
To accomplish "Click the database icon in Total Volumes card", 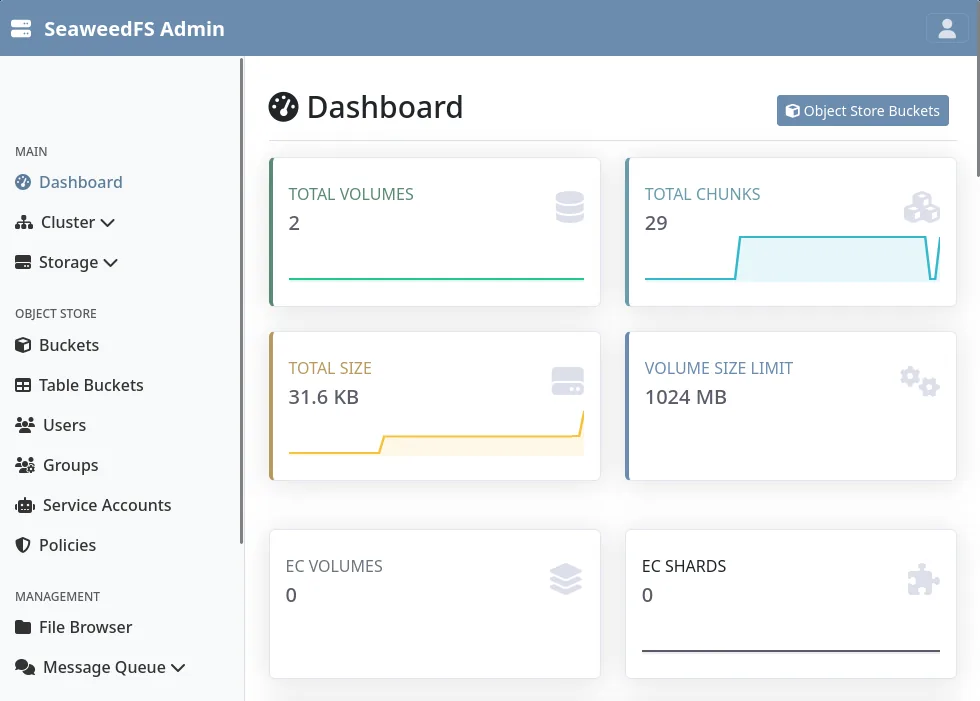I will [x=569, y=207].
